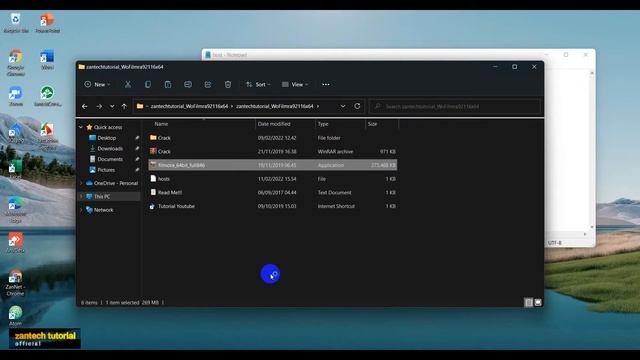
Task: Open the Sort dropdown
Action: coord(258,84)
